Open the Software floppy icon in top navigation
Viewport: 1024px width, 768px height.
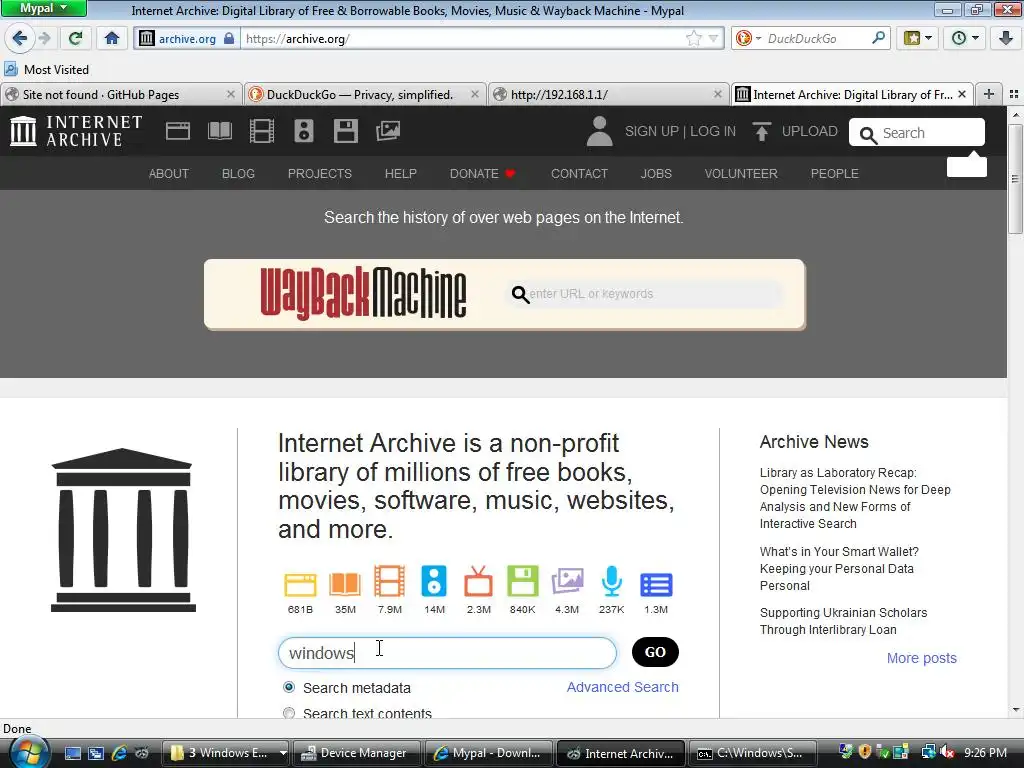coord(345,131)
